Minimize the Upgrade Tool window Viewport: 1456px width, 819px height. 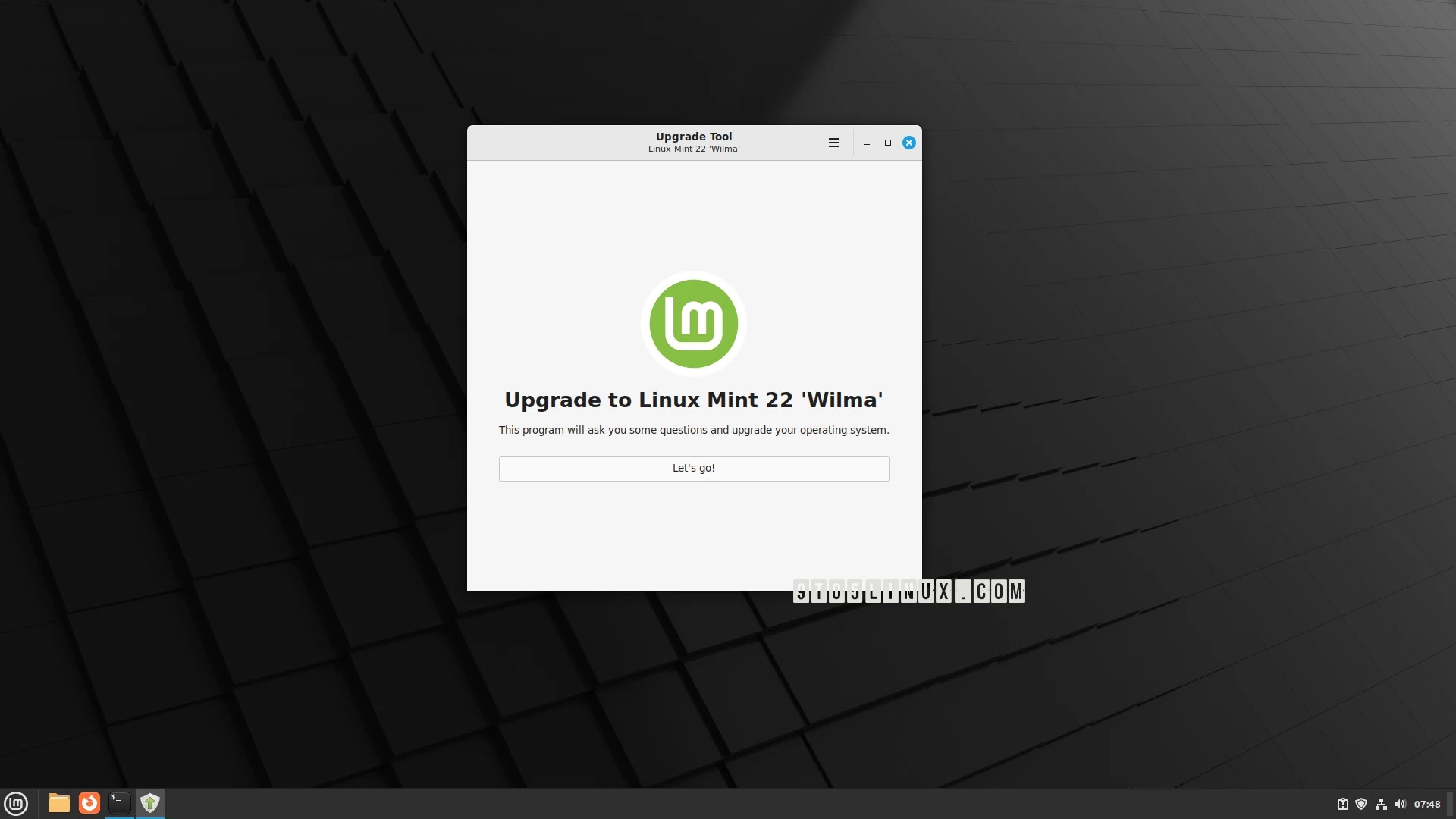(x=866, y=143)
